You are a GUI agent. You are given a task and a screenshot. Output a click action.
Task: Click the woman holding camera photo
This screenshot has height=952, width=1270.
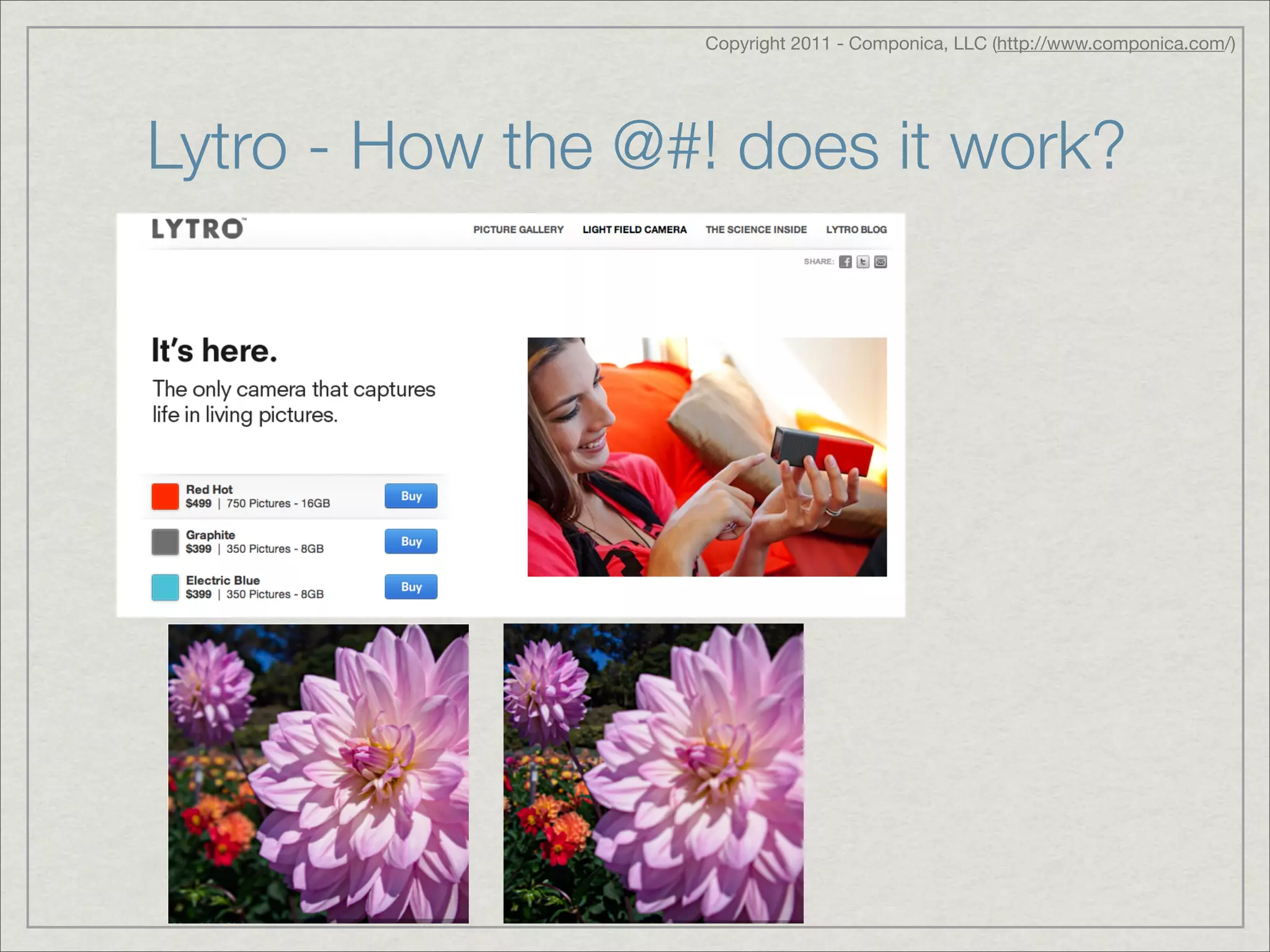(707, 457)
